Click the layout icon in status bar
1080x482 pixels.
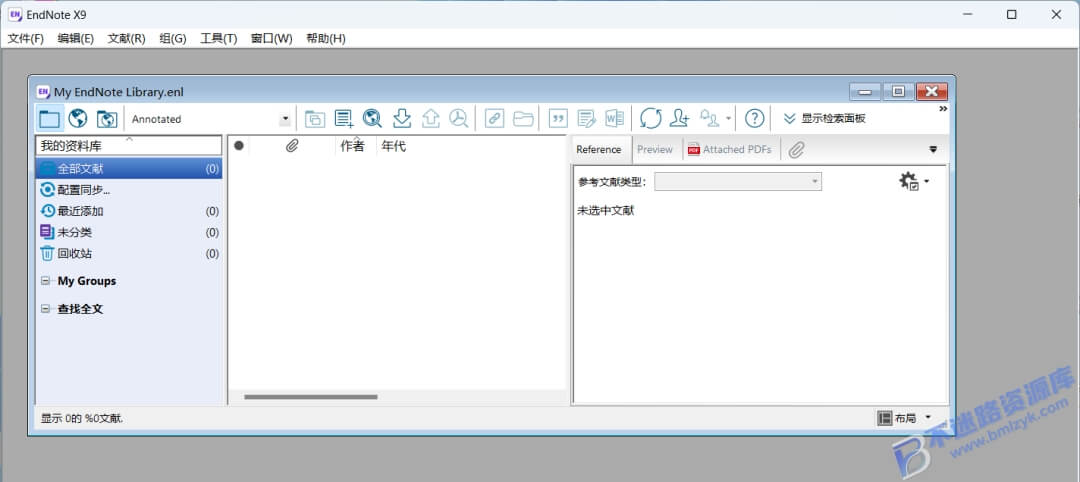884,418
